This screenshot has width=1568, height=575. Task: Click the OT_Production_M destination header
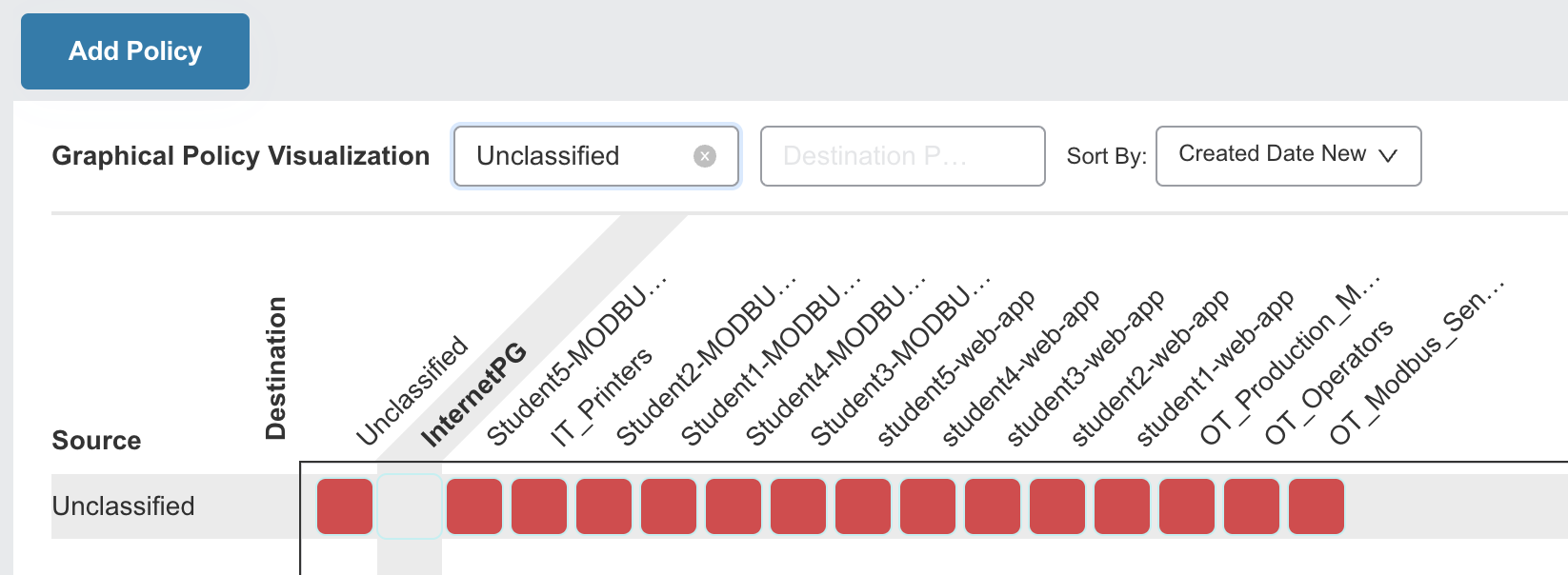pyautogui.click(x=1289, y=362)
